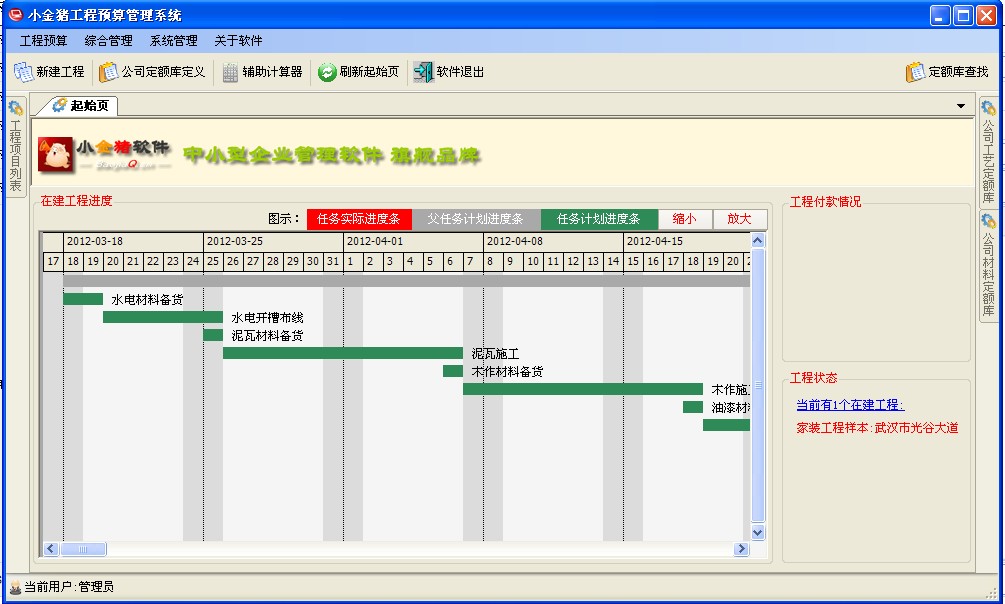The width and height of the screenshot is (1005, 604).
Task: Click the green 任务计划进度条 legend swatch
Action: pos(599,219)
